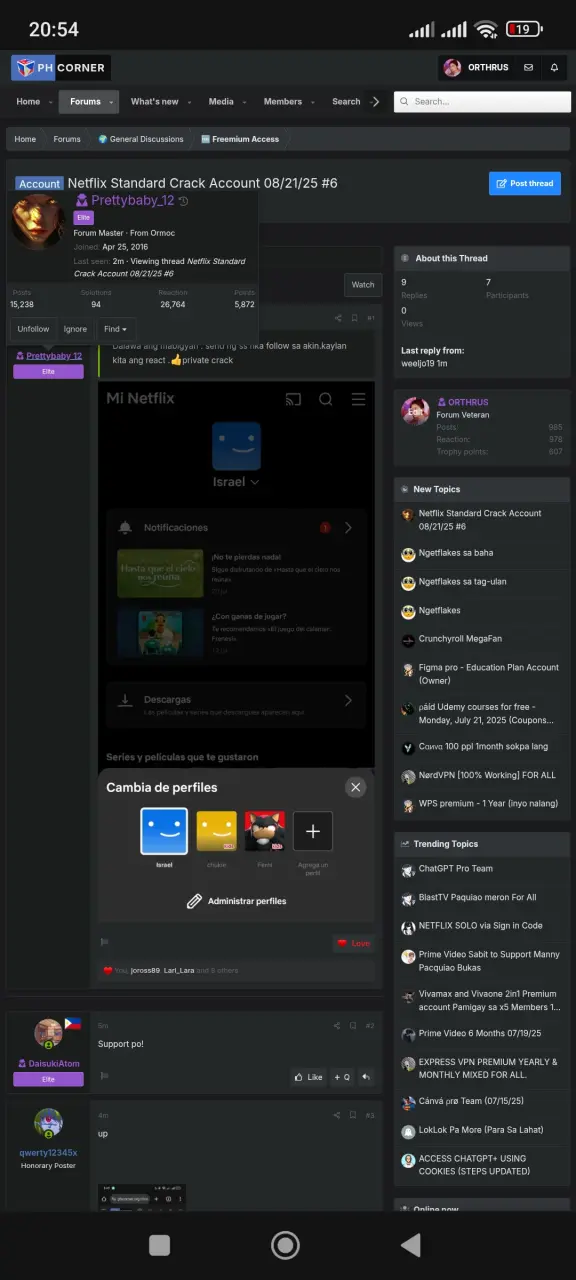Toggle the Love reaction on first post
Image resolution: width=576 pixels, height=1280 pixels.
(x=354, y=943)
